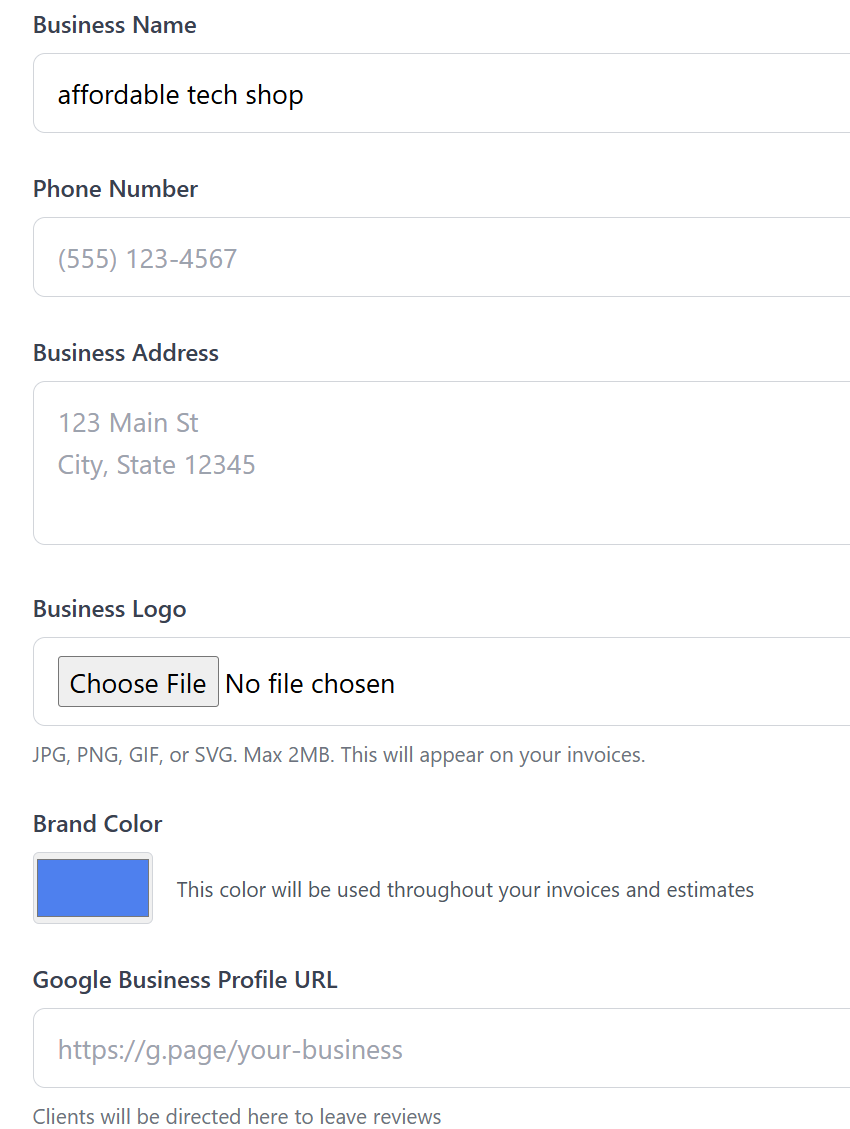Image resolution: width=850 pixels, height=1129 pixels.
Task: Click the JPG, PNG, GIF, SVG hint text
Action: [339, 755]
